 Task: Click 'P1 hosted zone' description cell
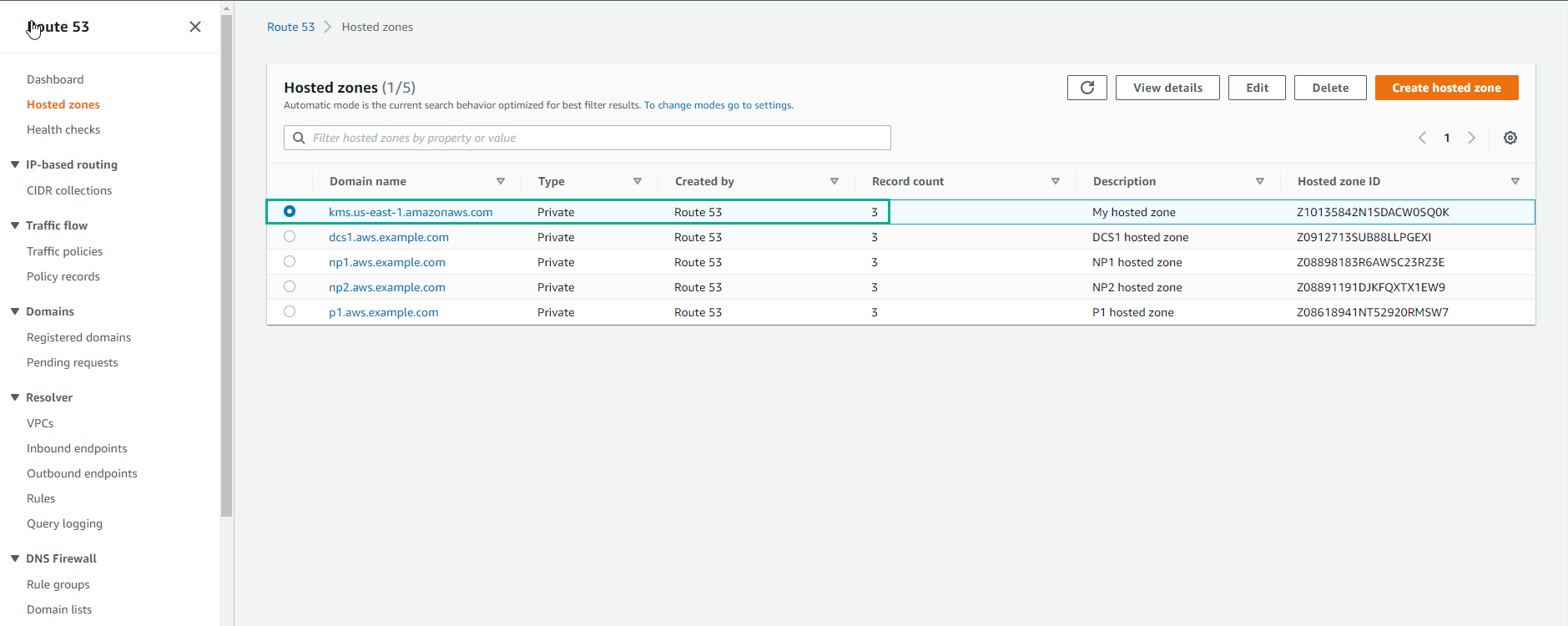point(1133,312)
